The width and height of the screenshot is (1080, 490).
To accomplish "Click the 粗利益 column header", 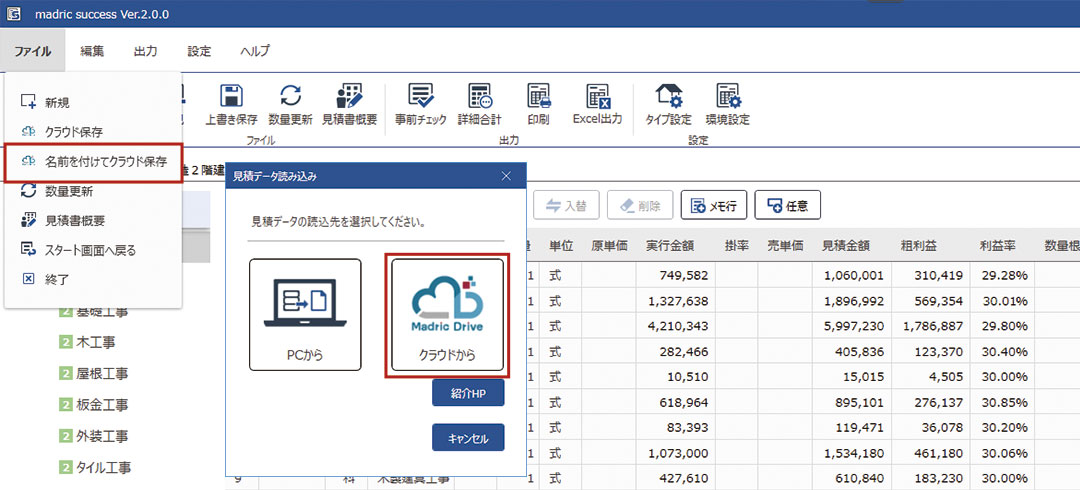I will pos(917,246).
